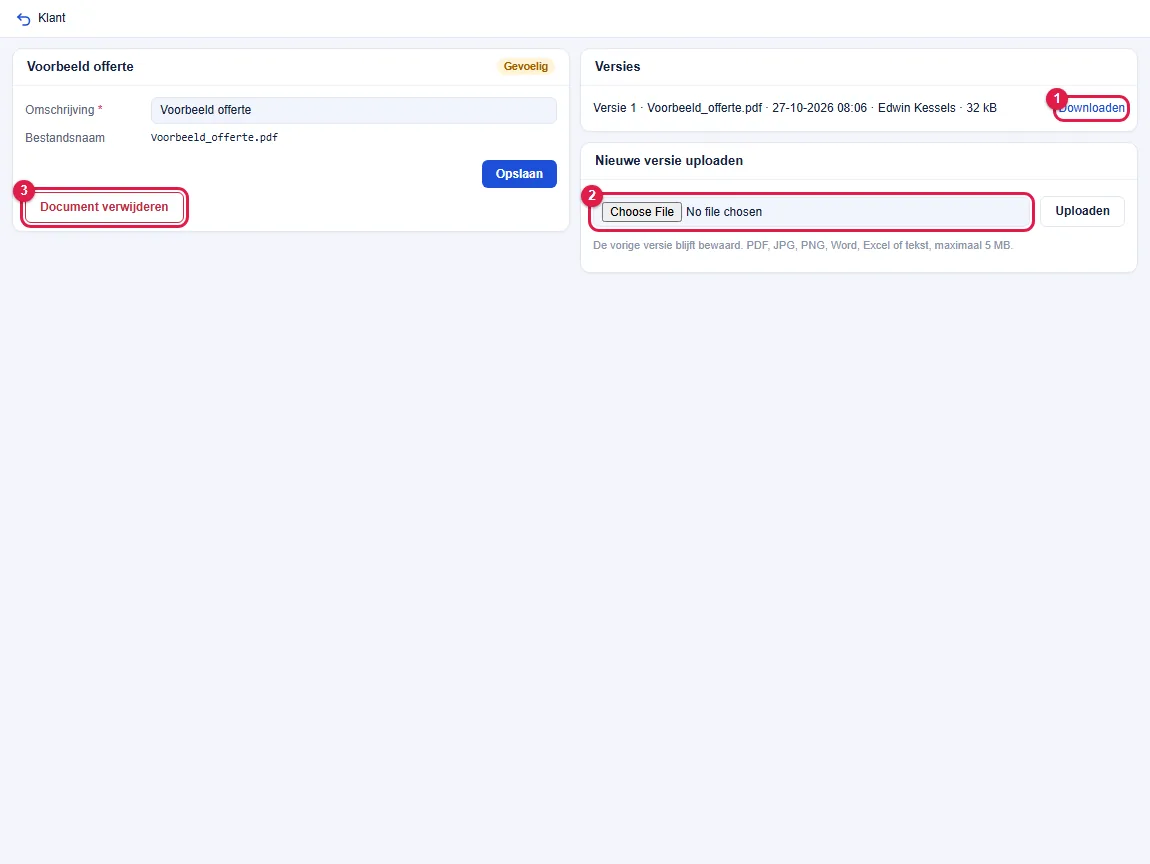1150x864 pixels.
Task: Go back via the Klant link
Action: (x=51, y=18)
